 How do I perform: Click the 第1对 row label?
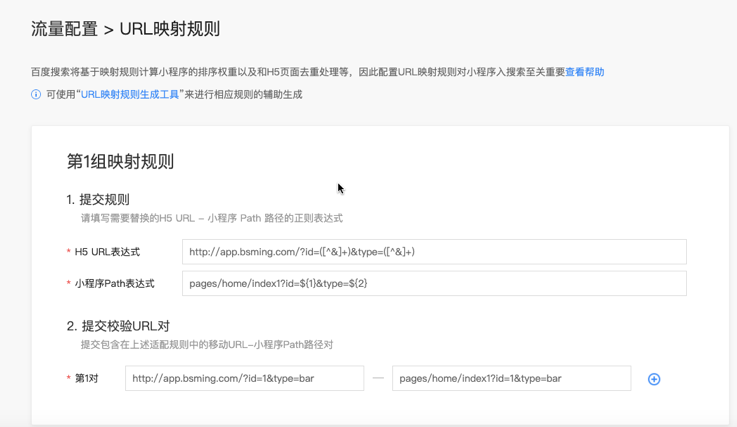coord(88,379)
